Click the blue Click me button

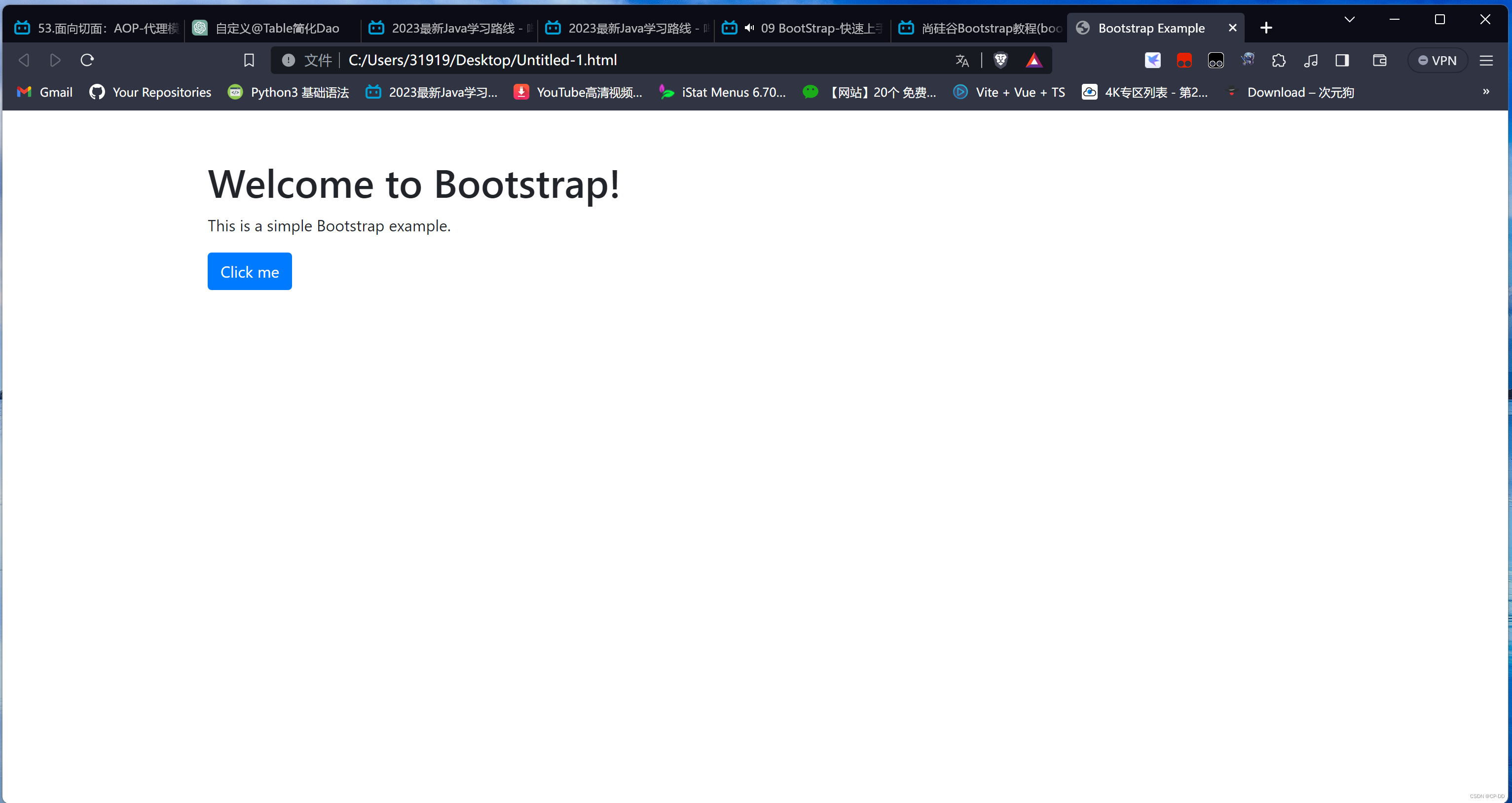[x=250, y=271]
